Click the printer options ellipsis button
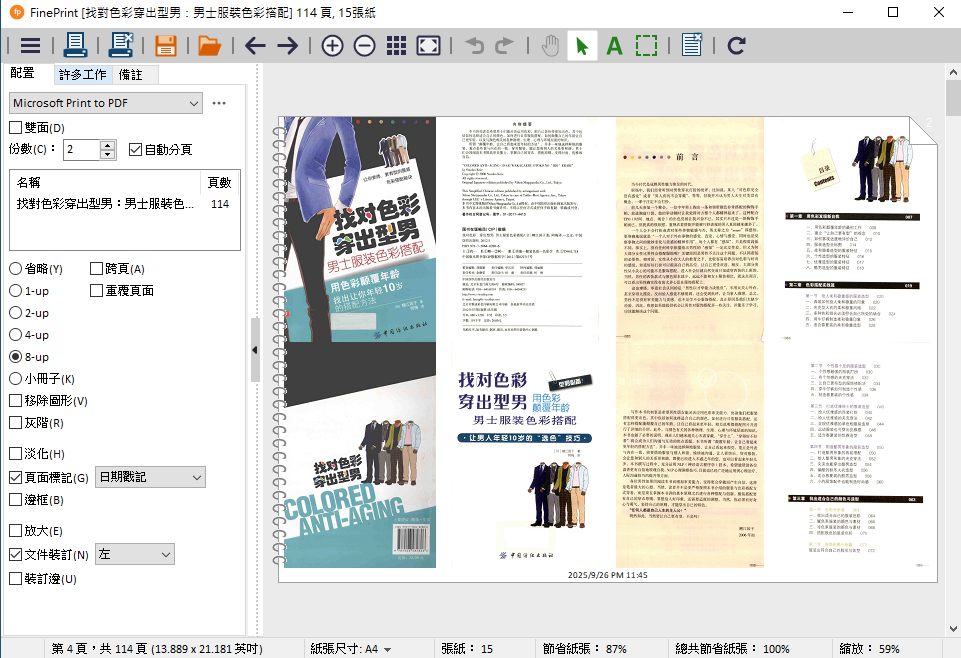Viewport: 961px width, 658px height. [219, 103]
